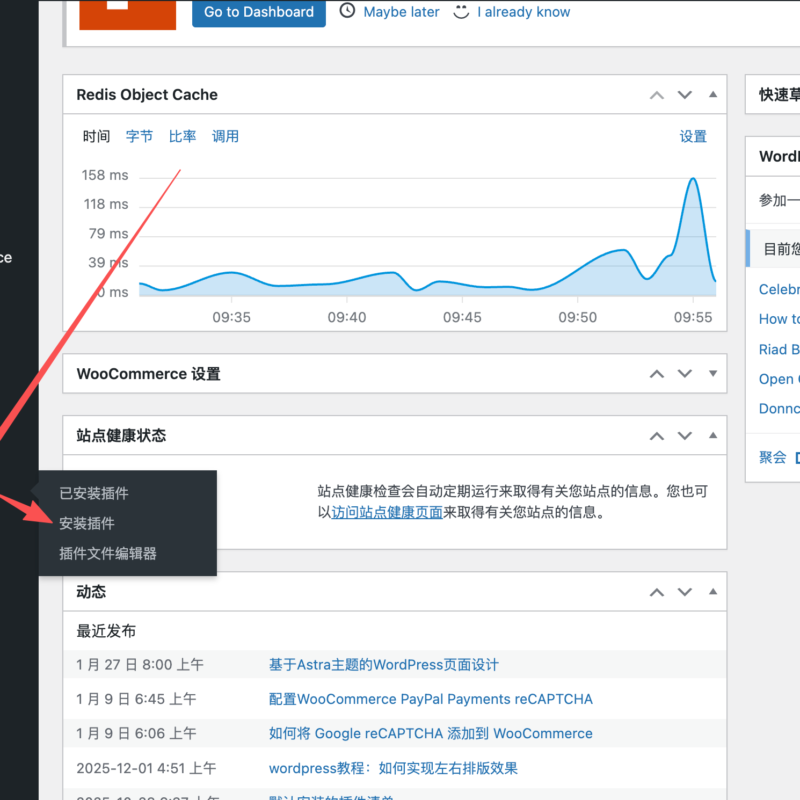Open 插件文件编辑器 in the submenu
The image size is (800, 800).
tap(107, 553)
